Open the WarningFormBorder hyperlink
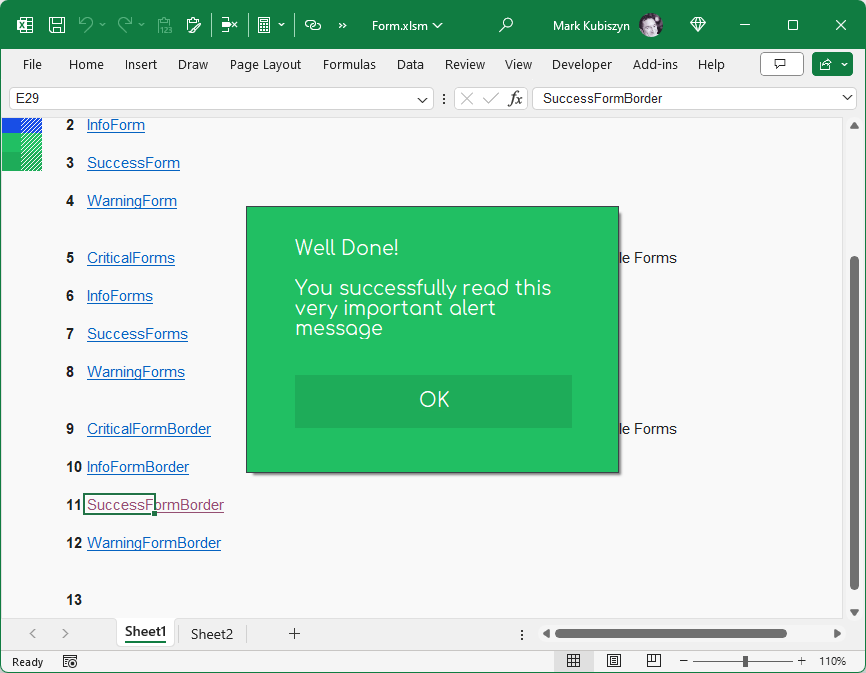The width and height of the screenshot is (866, 673). [154, 543]
